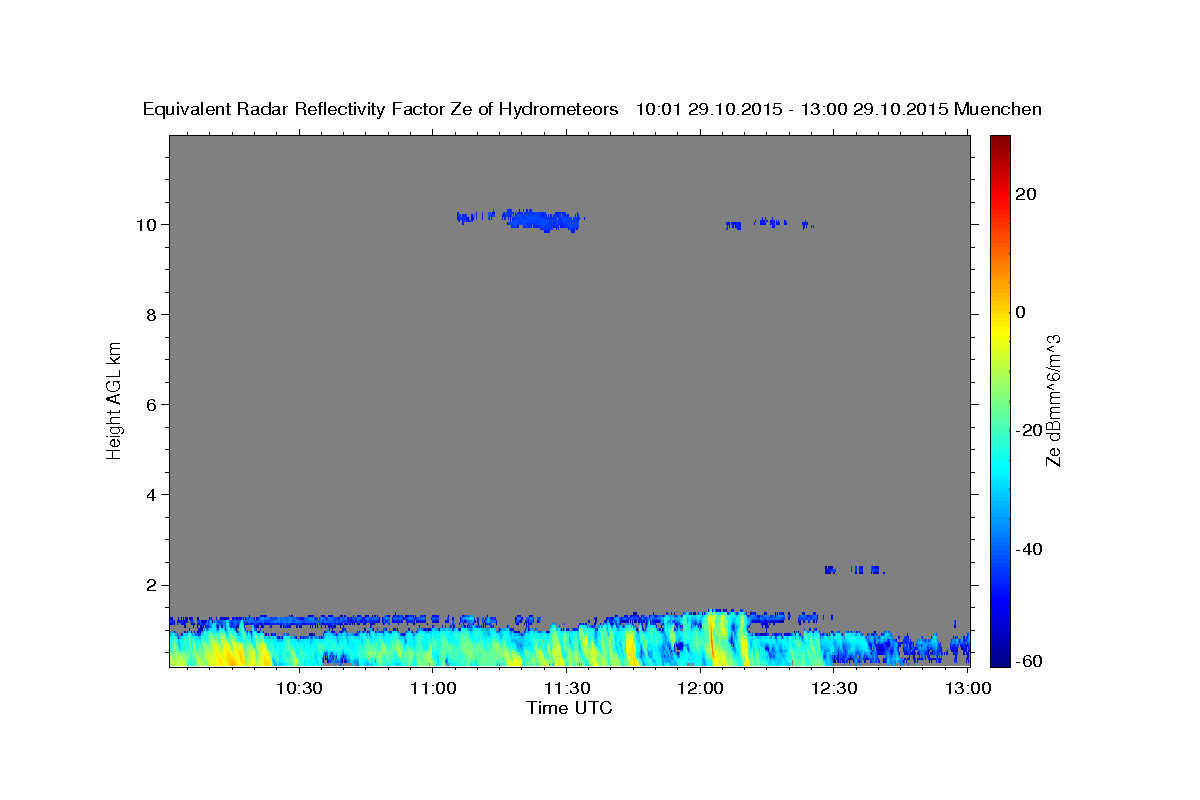Click the 12:00 time tick label
This screenshot has height=800, width=1200.
701,688
